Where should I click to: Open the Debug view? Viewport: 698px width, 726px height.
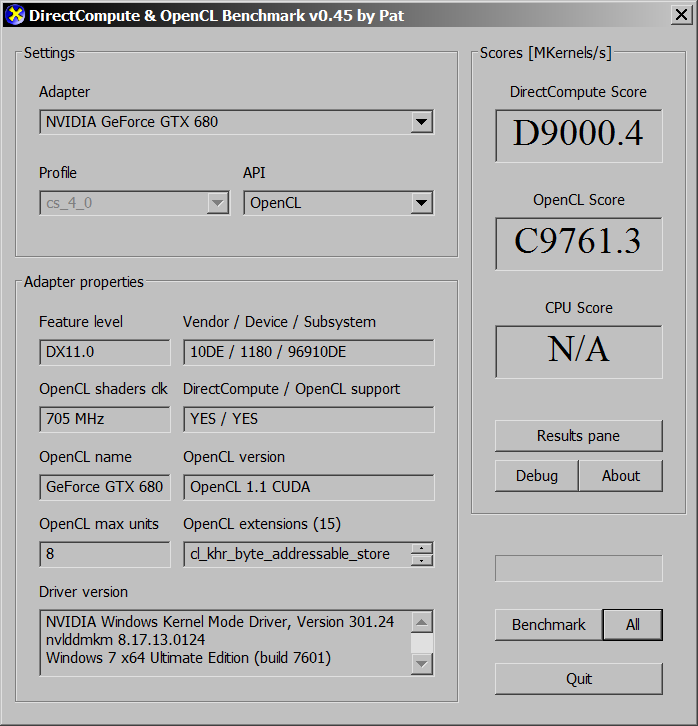point(536,476)
